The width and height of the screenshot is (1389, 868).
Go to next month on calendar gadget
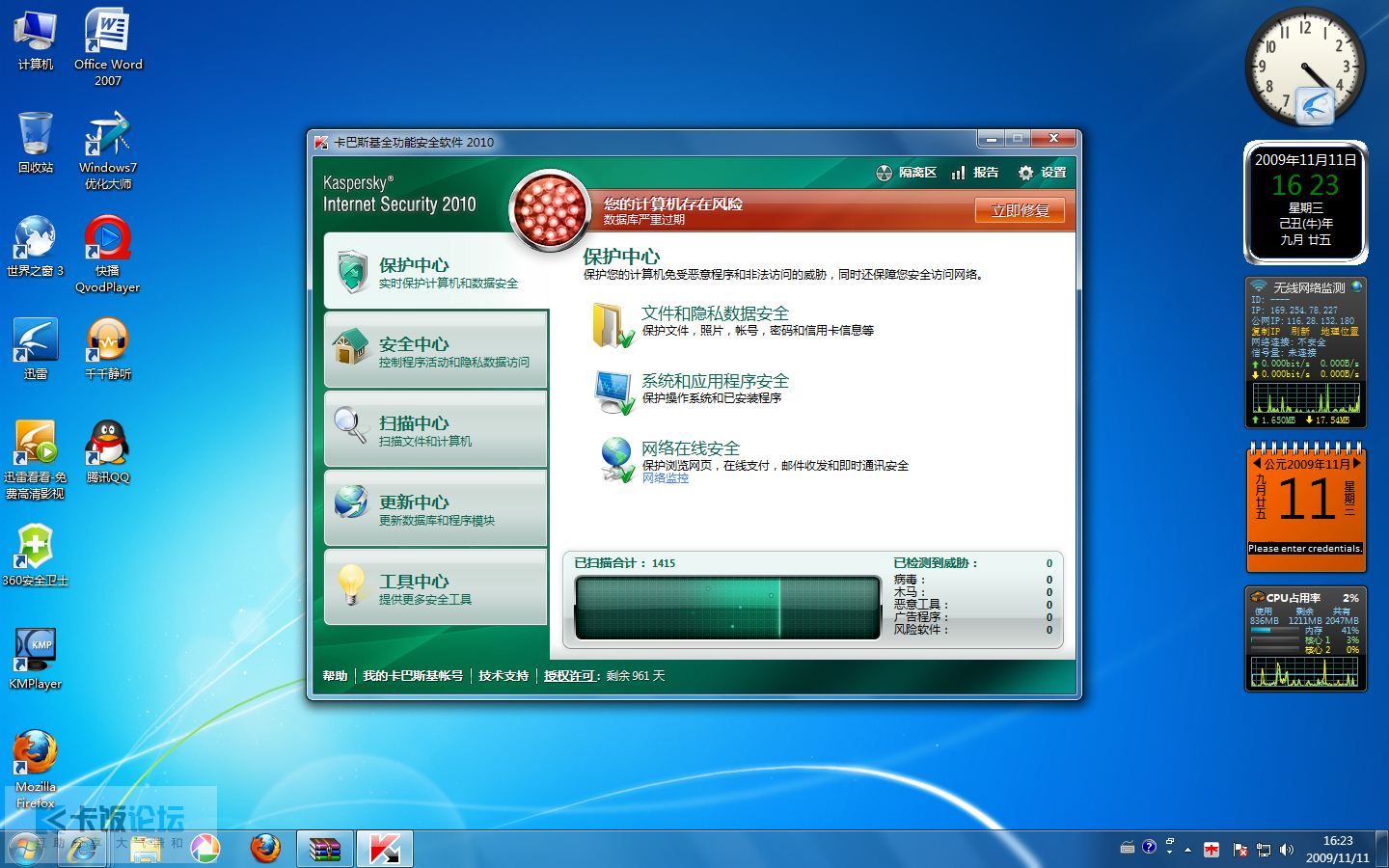(x=1357, y=464)
